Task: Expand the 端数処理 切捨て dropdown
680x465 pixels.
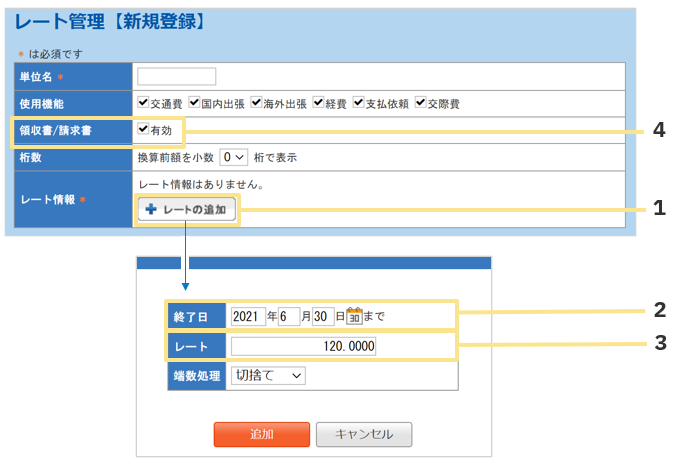Action: tap(267, 375)
